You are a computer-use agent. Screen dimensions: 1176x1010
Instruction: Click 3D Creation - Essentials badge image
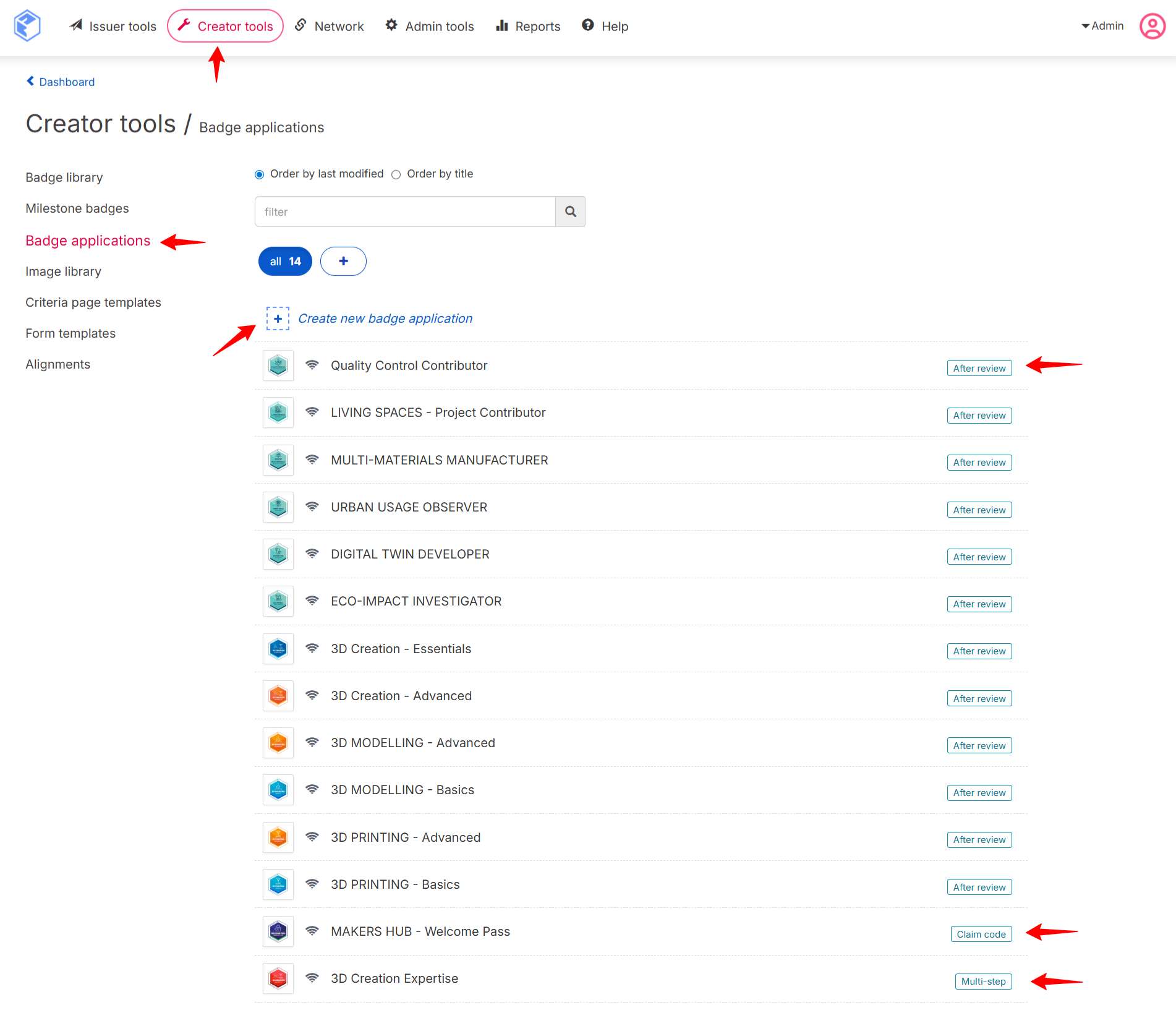pyautogui.click(x=278, y=649)
